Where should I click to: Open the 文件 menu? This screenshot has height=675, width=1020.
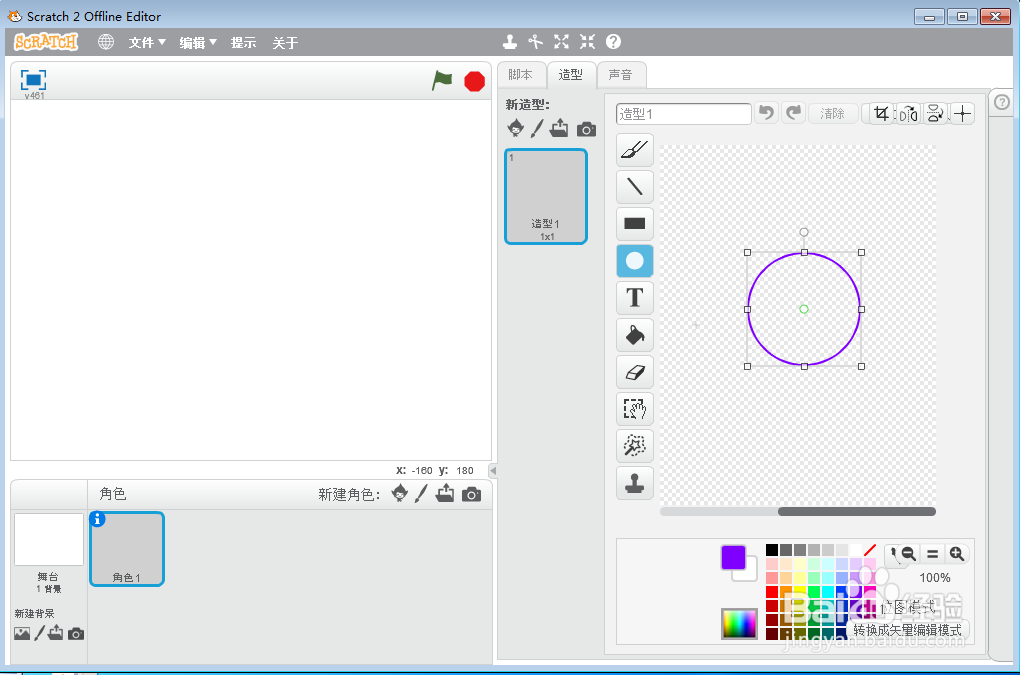click(x=147, y=43)
